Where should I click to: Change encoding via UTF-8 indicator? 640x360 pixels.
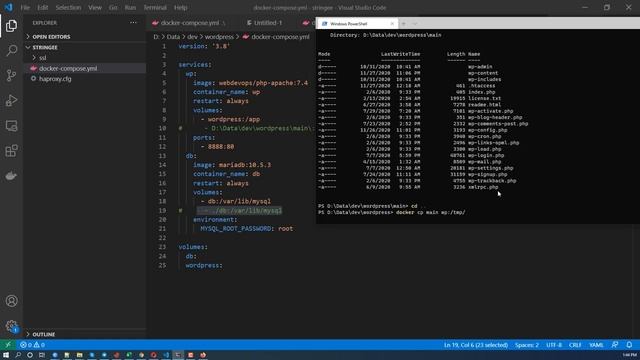pyautogui.click(x=554, y=345)
